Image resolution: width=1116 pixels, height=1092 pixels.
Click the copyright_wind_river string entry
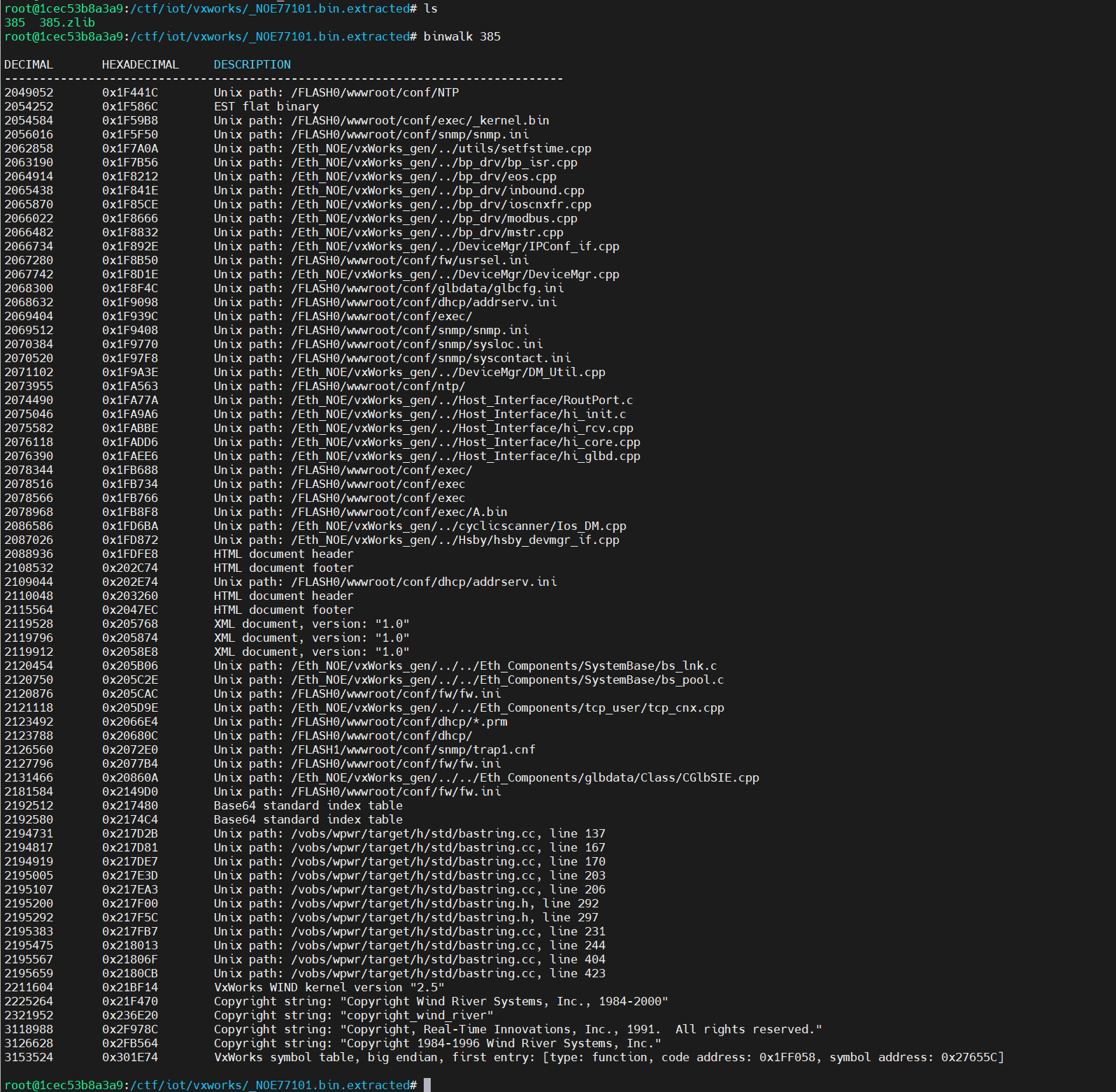pyautogui.click(x=353, y=1015)
